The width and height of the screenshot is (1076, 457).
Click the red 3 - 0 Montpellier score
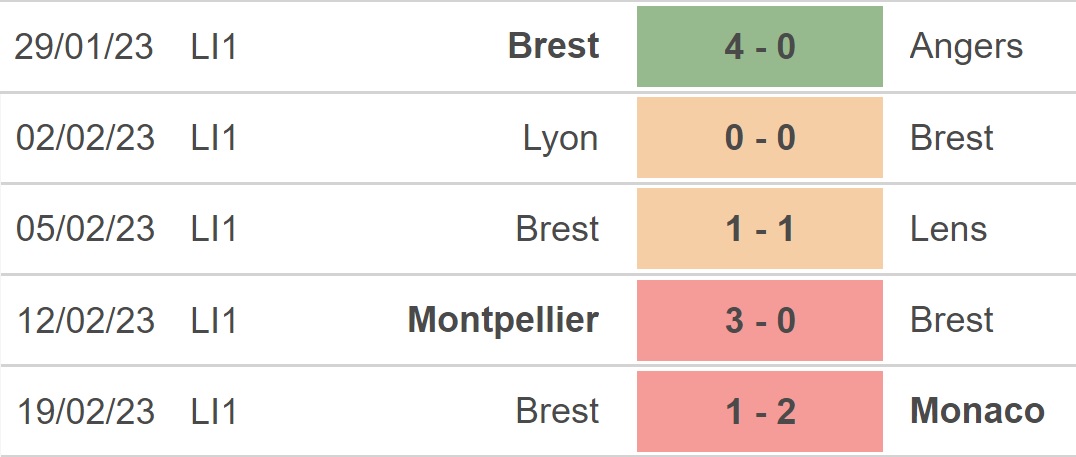(760, 320)
